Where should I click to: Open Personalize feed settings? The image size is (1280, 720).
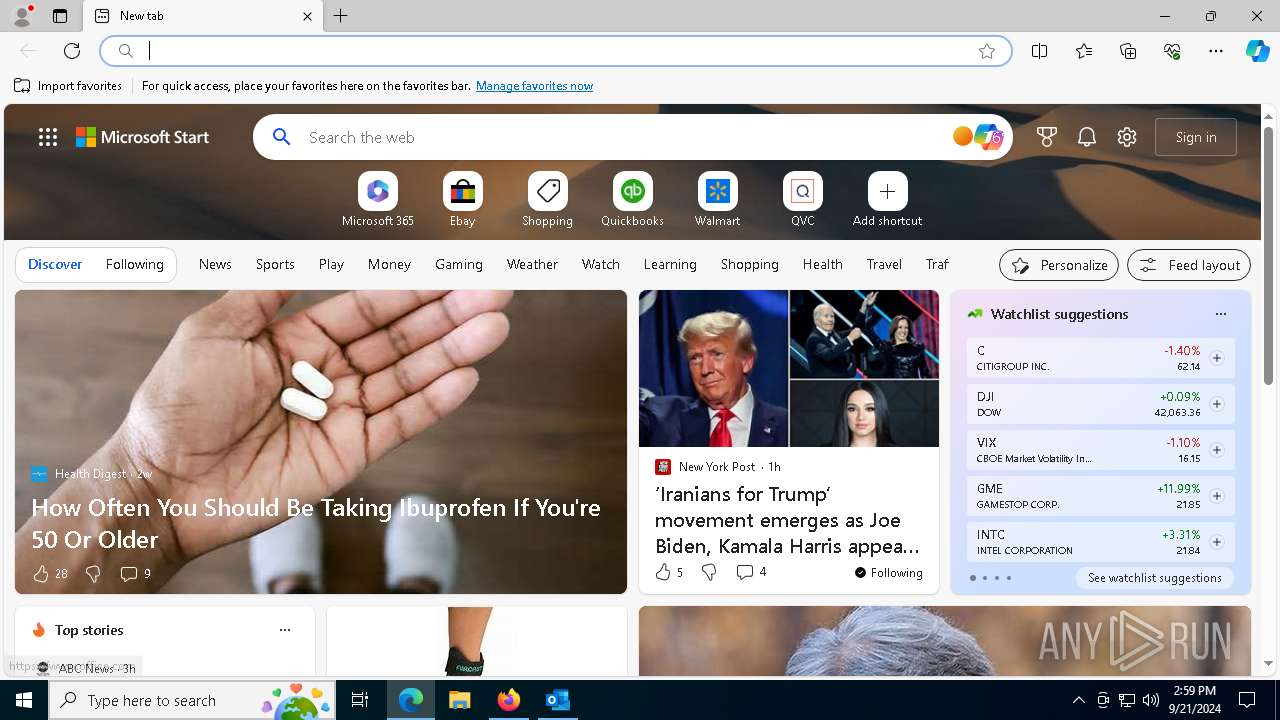[1059, 265]
